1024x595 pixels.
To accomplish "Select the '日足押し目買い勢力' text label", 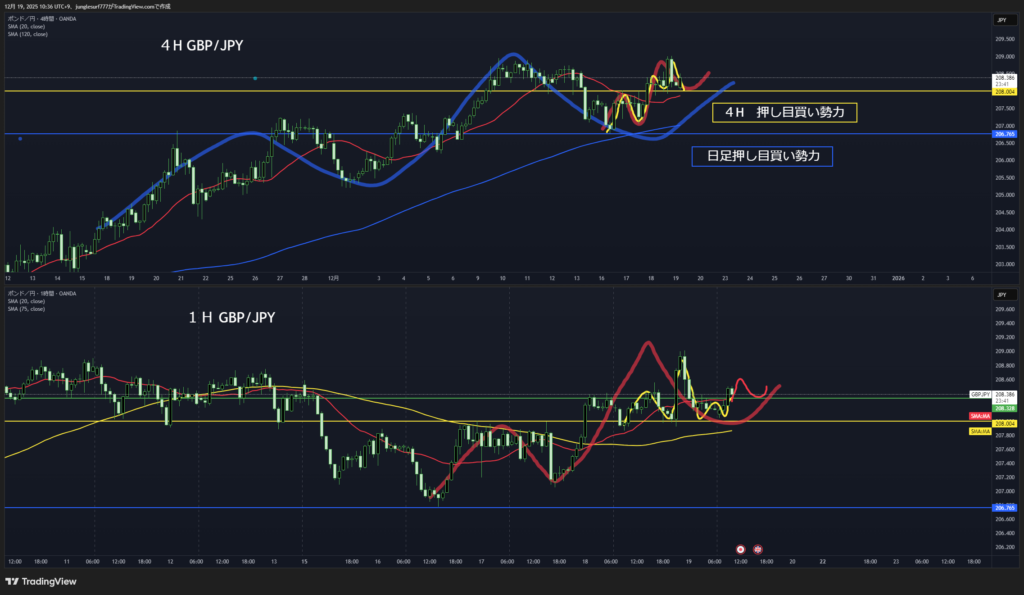I will [763, 156].
